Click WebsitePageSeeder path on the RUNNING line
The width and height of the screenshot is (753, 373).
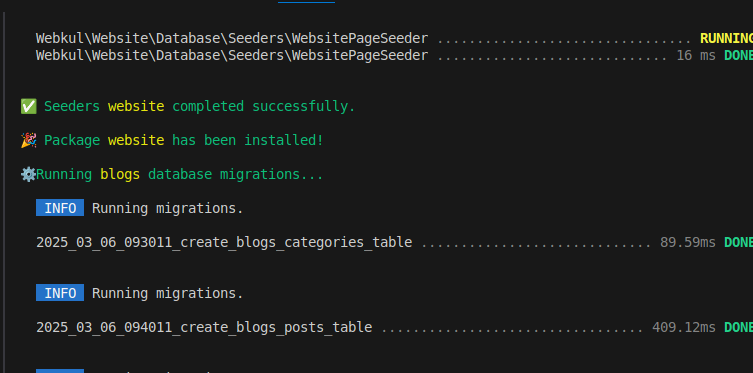(232, 38)
